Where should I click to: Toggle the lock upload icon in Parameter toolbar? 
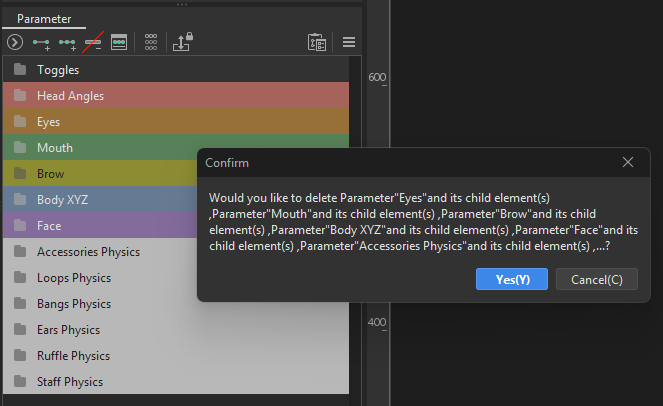pyautogui.click(x=183, y=42)
